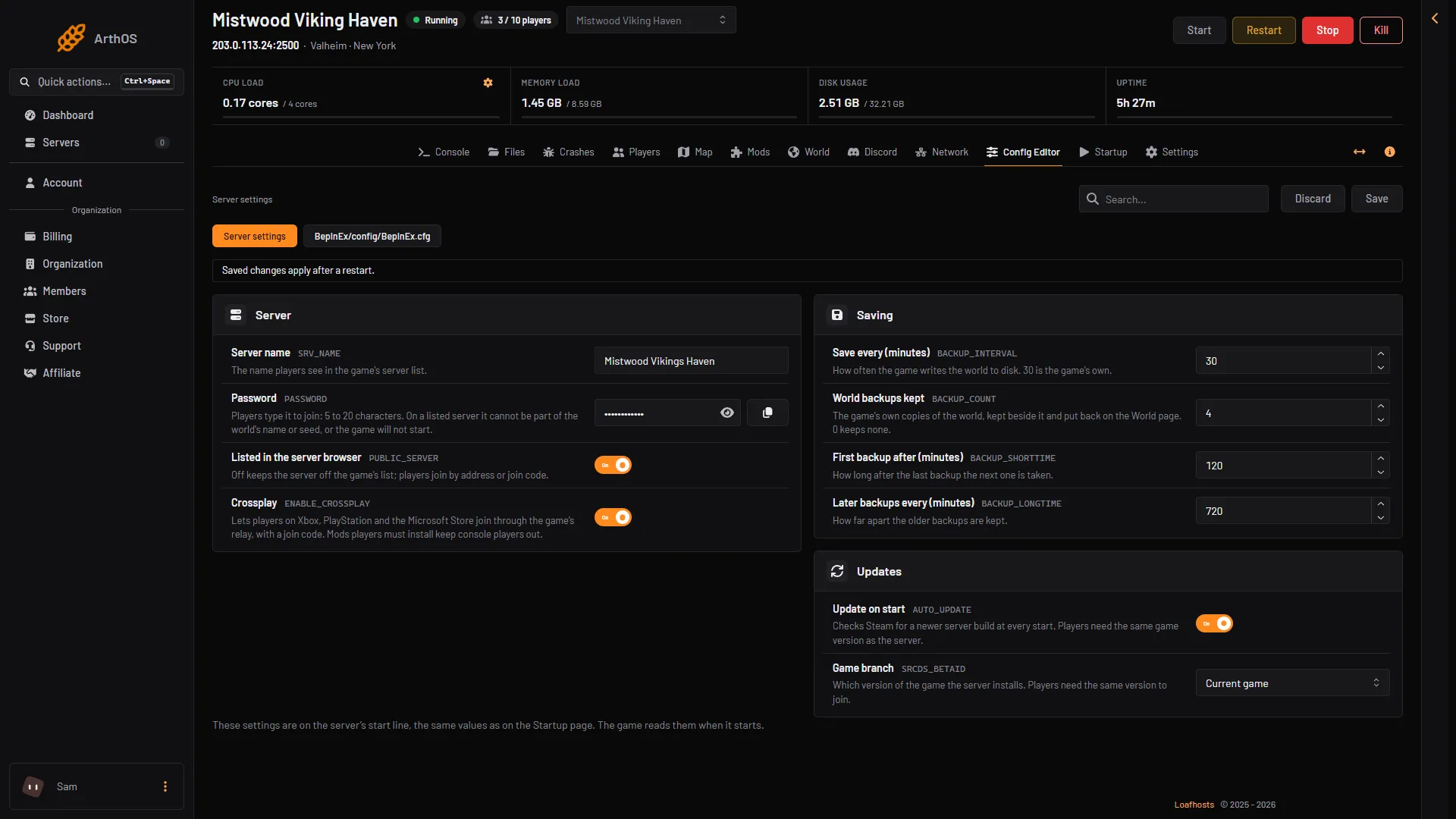Toggle Listed in the server browser switch
Image resolution: width=1456 pixels, height=819 pixels.
pyautogui.click(x=613, y=465)
